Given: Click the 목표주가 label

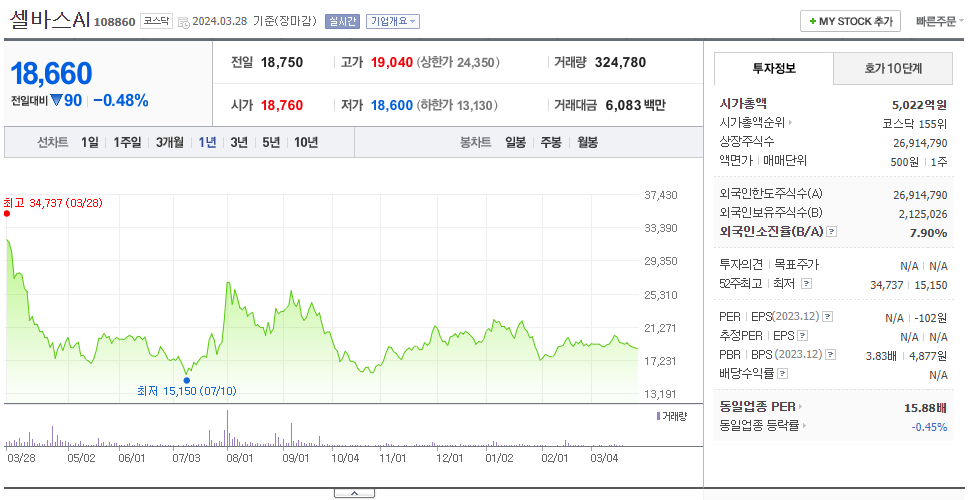Looking at the screenshot, I should [796, 265].
